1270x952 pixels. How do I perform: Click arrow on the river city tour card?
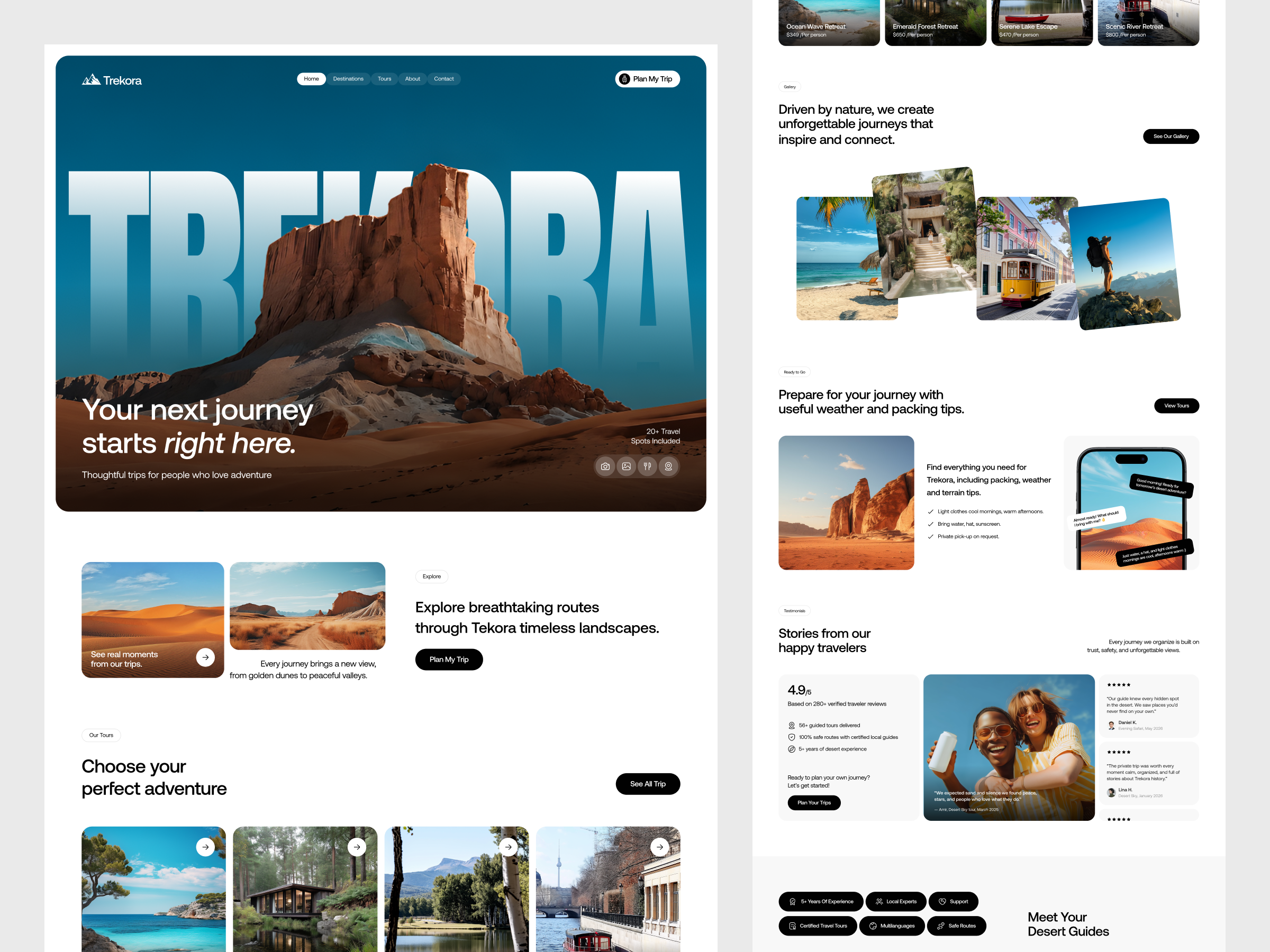[x=660, y=847]
